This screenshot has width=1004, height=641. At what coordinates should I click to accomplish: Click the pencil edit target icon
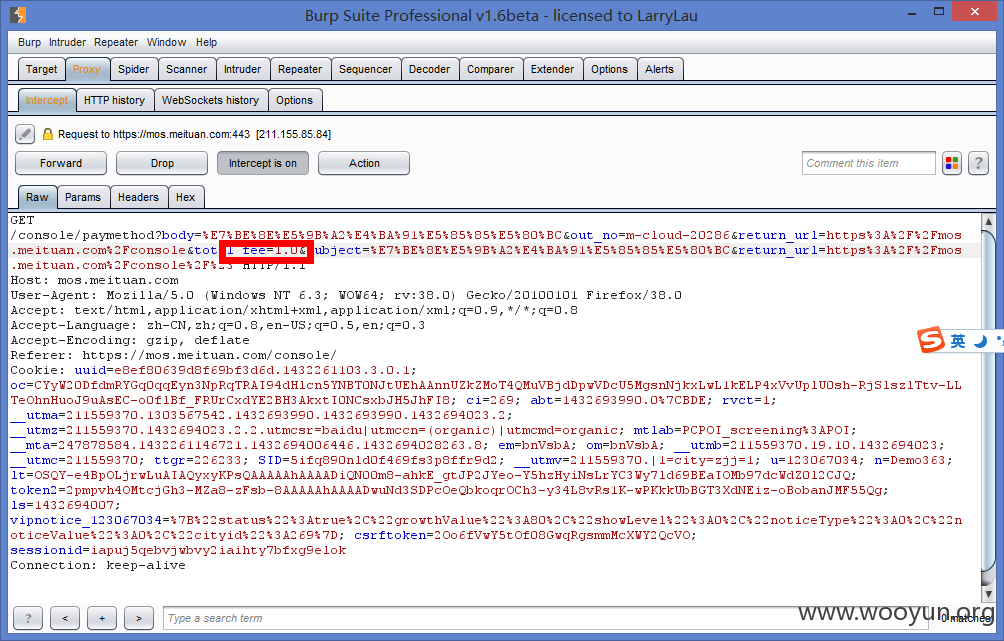[25, 134]
